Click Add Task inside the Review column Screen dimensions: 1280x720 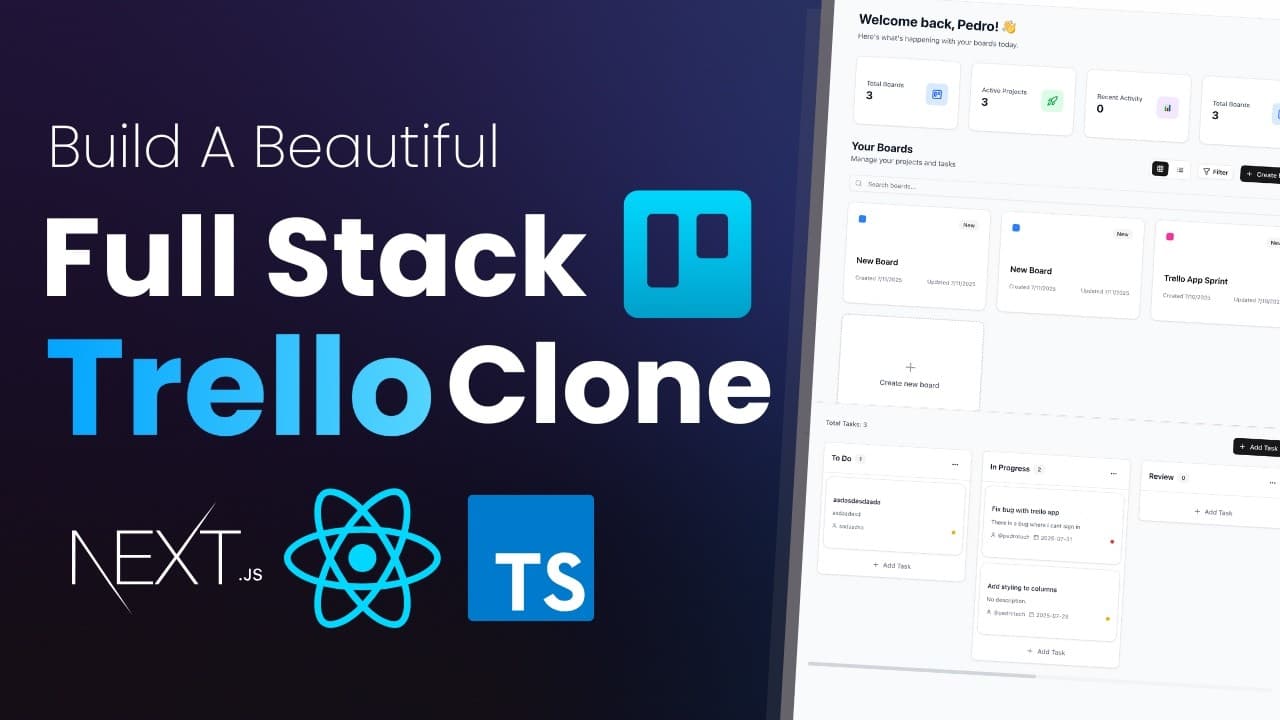[x=1213, y=512]
